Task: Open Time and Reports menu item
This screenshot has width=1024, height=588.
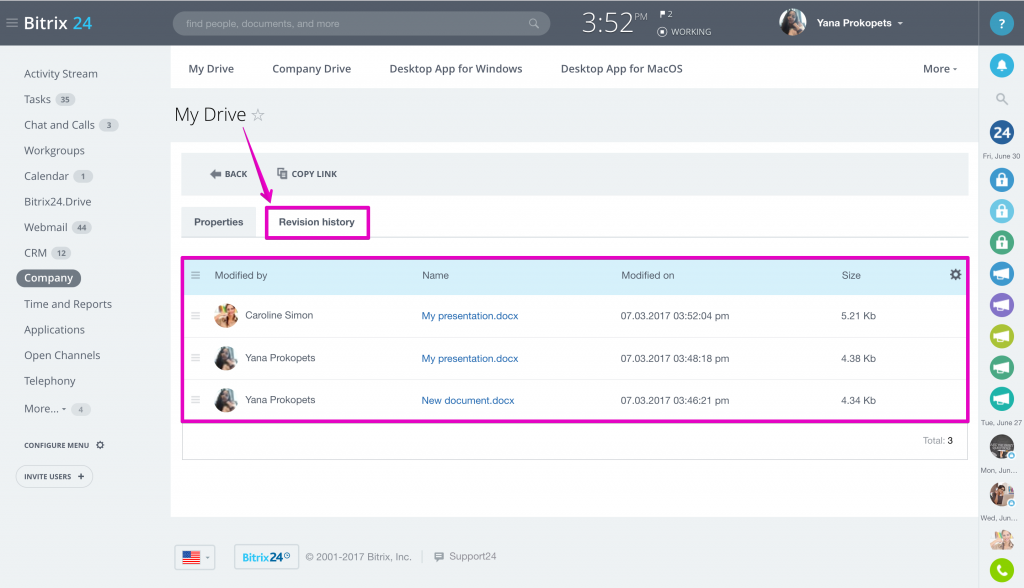Action: click(68, 304)
